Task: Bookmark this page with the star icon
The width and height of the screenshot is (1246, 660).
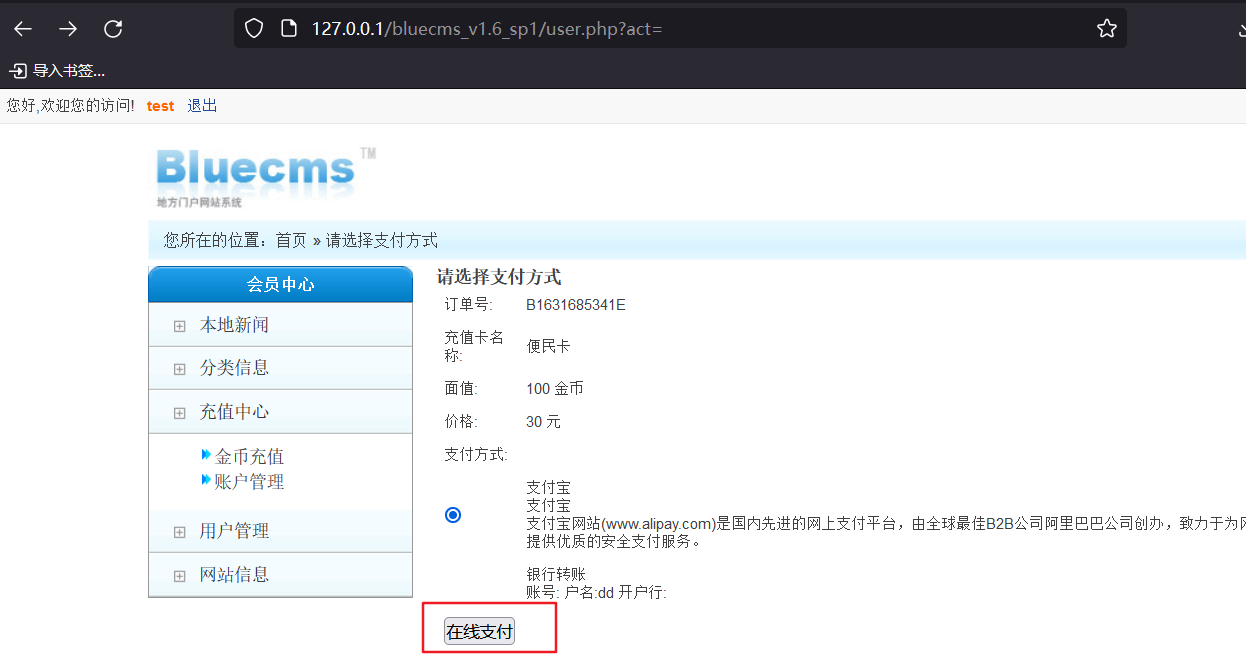Action: point(1106,28)
